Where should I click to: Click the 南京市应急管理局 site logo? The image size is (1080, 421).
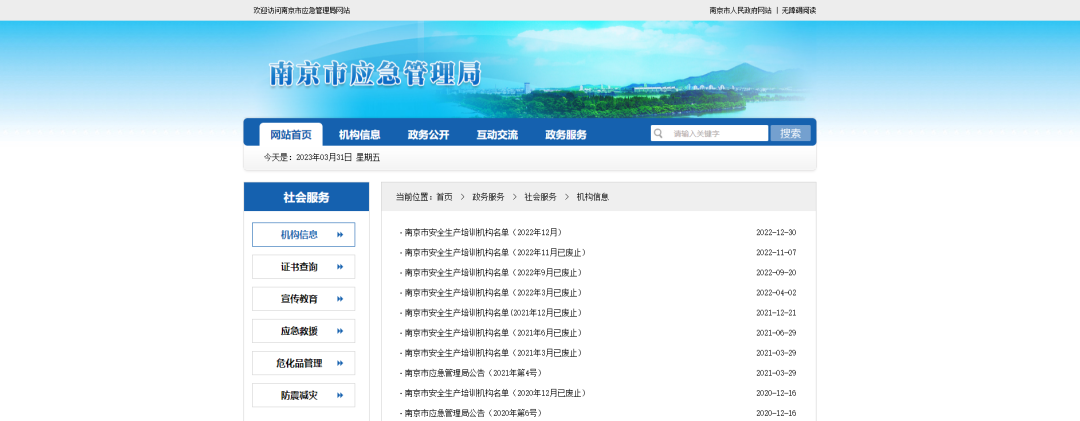(375, 74)
